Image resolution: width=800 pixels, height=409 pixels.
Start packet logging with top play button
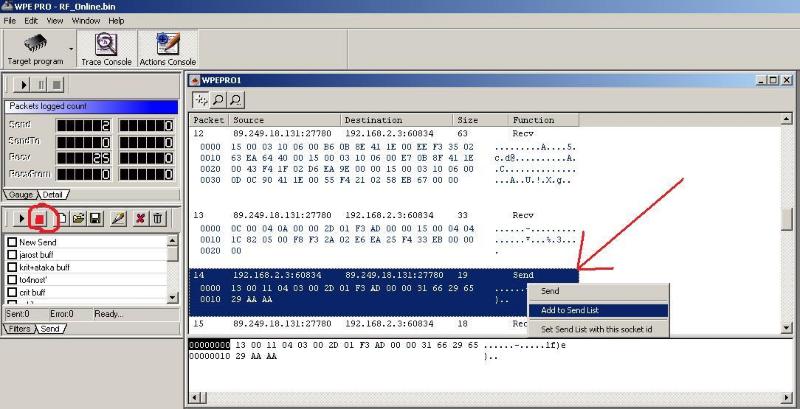(x=24, y=85)
